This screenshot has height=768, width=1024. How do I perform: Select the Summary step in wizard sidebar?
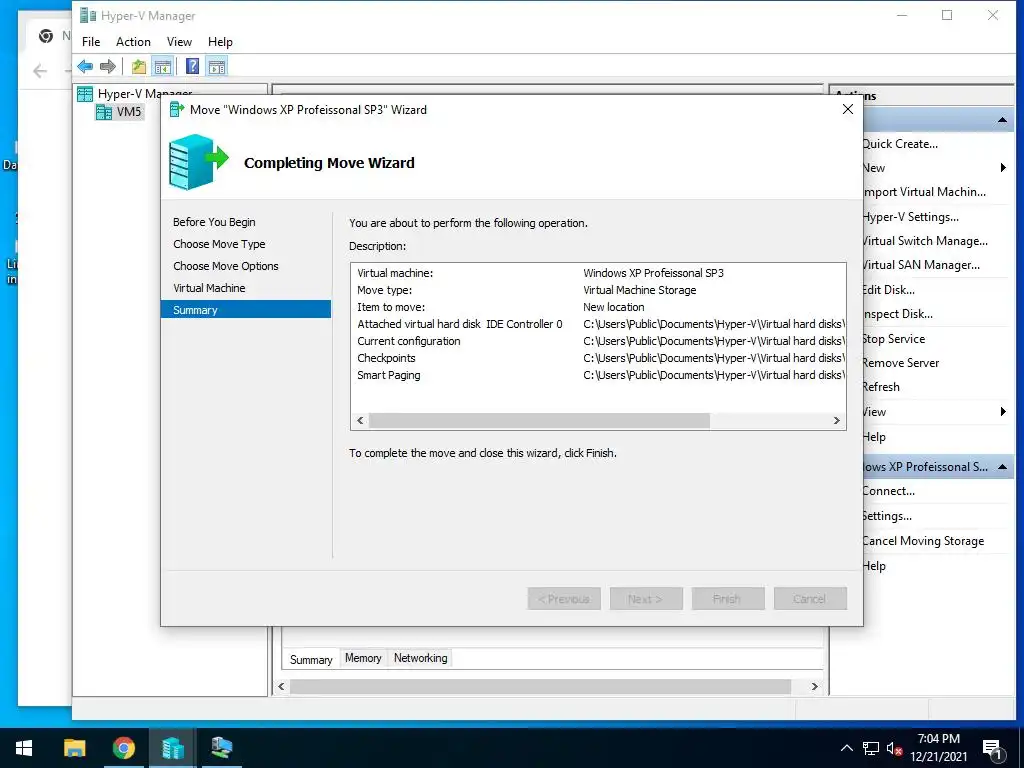(246, 310)
